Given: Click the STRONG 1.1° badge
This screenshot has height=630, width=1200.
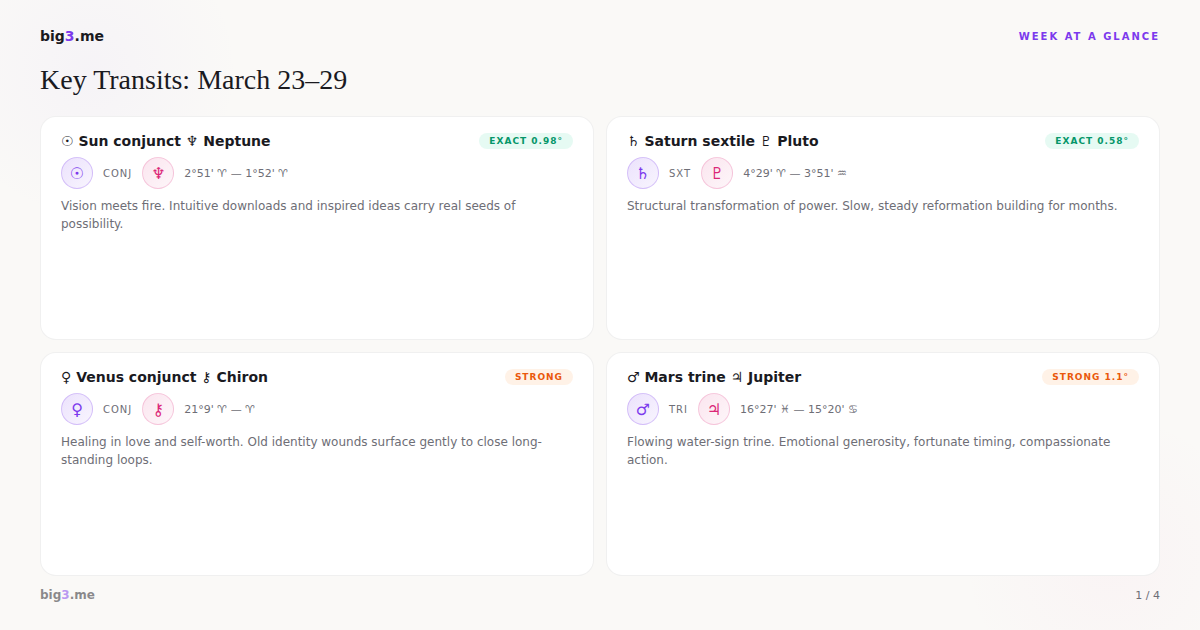Looking at the screenshot, I should click(1090, 377).
